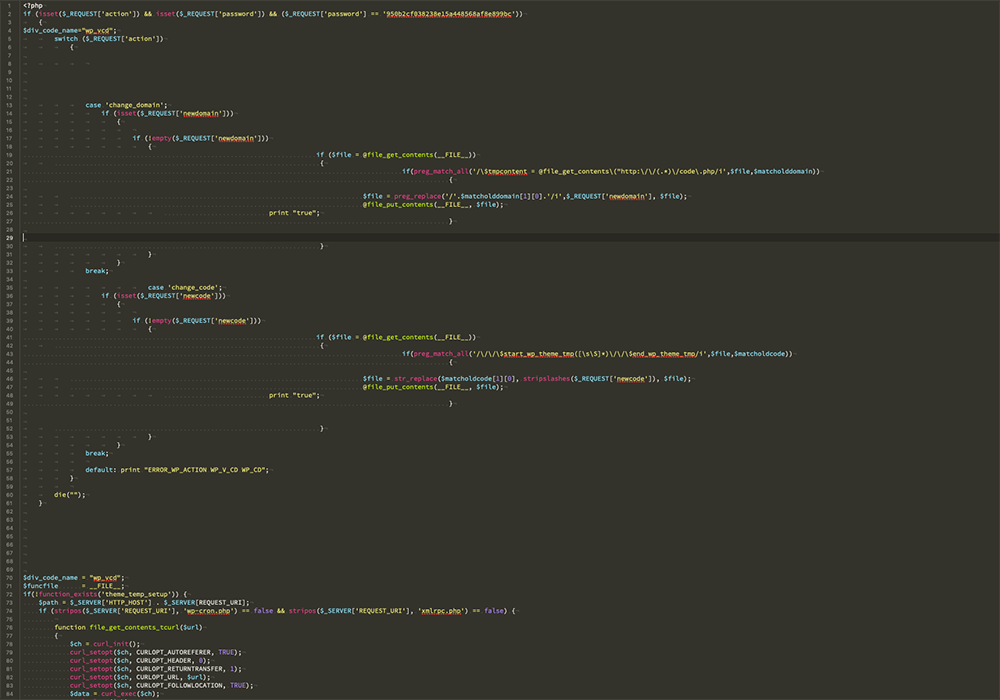Click function_exists('theme_temp_setup') on line 72
1000x700 pixels.
coord(108,594)
